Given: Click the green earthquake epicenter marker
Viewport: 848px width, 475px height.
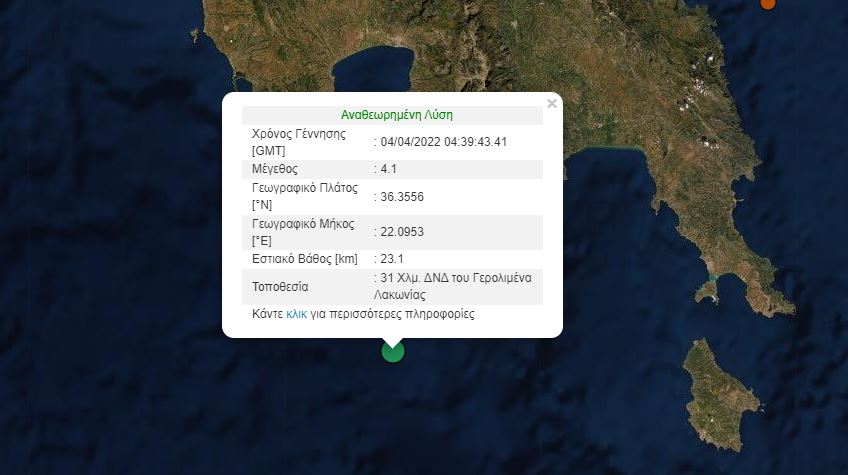Looking at the screenshot, I should 393,350.
